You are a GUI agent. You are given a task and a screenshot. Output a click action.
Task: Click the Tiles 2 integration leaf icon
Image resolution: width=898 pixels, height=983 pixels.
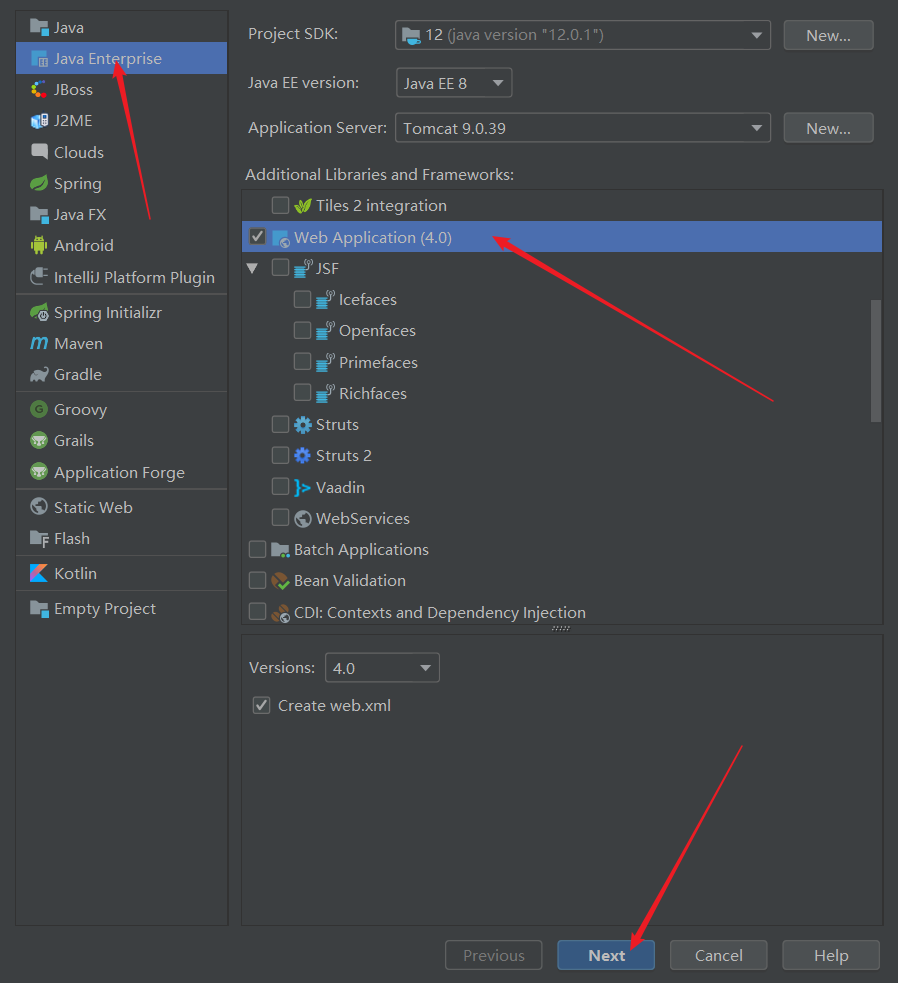click(x=303, y=206)
